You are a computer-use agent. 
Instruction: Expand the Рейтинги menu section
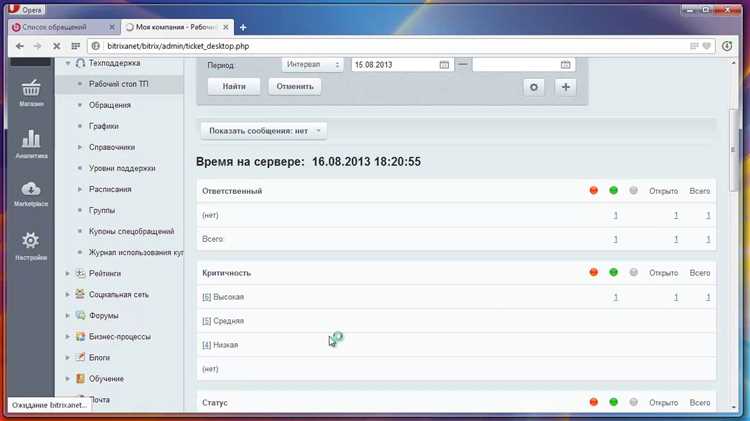(67, 274)
